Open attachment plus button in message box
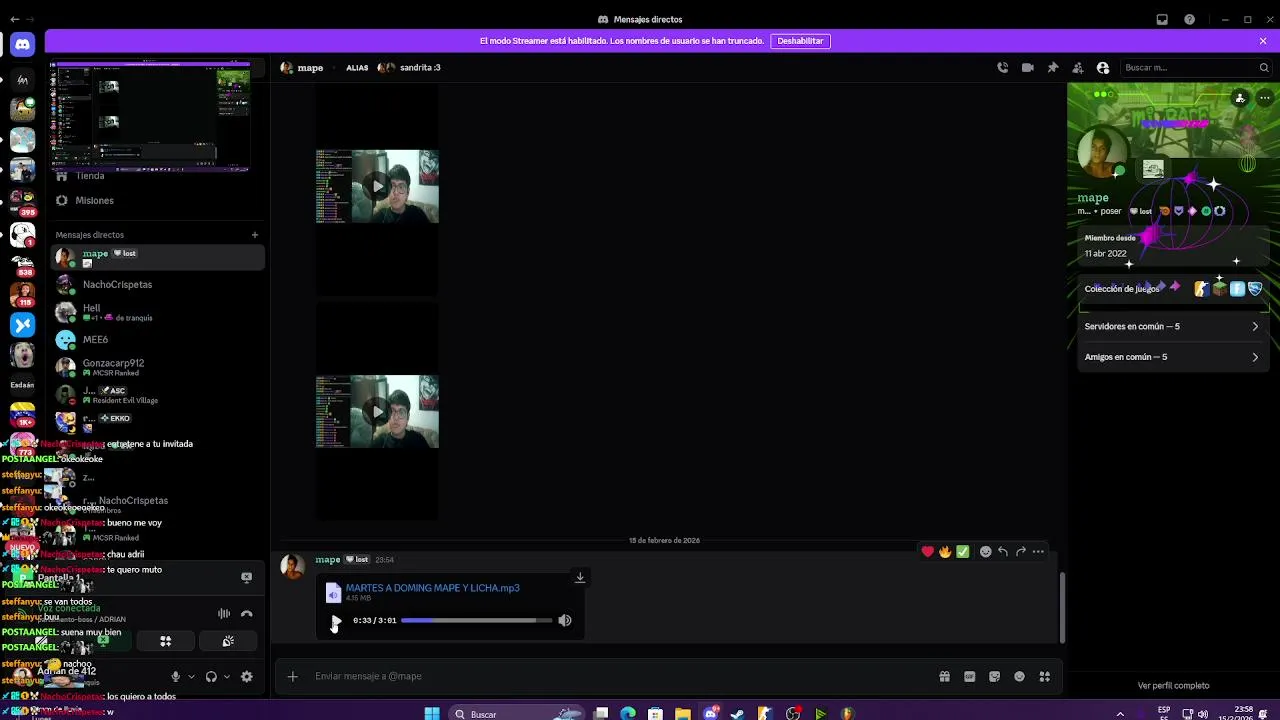Viewport: 1280px width, 720px height. point(292,677)
